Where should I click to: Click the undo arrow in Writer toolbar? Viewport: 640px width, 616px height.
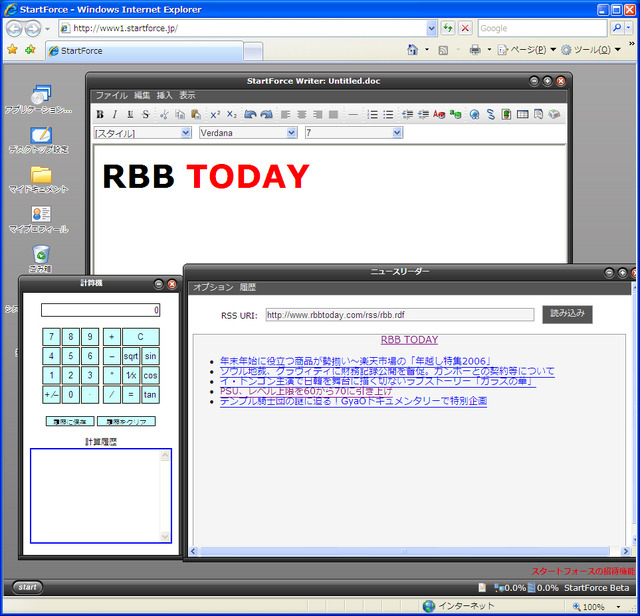(x=250, y=115)
